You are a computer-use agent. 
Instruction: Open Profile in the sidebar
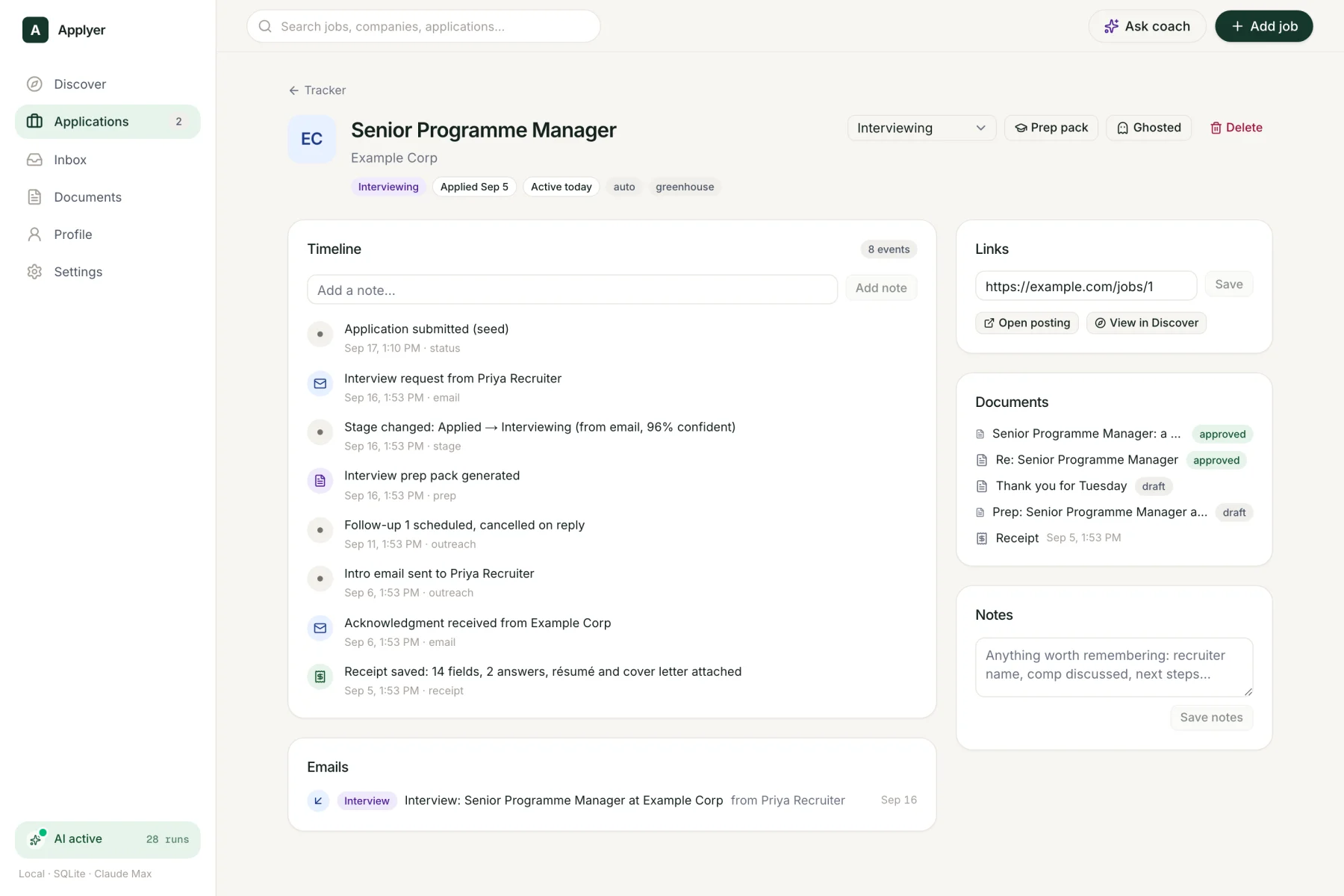(x=108, y=234)
